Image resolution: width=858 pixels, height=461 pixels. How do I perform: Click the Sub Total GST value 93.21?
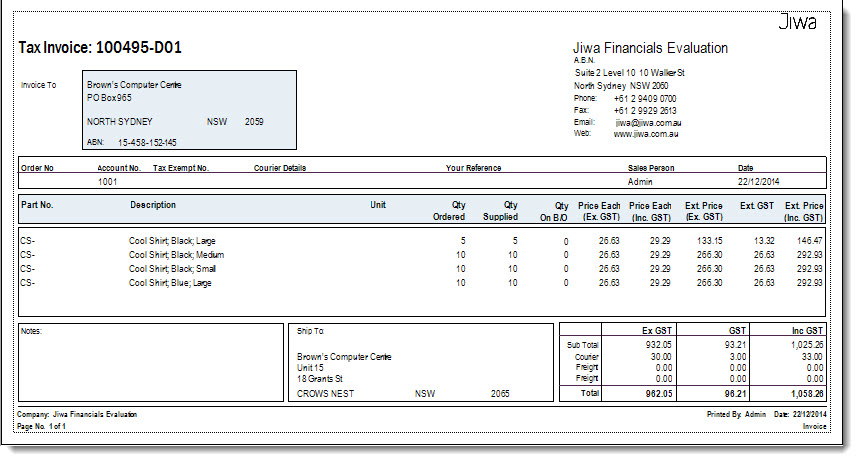pos(735,345)
